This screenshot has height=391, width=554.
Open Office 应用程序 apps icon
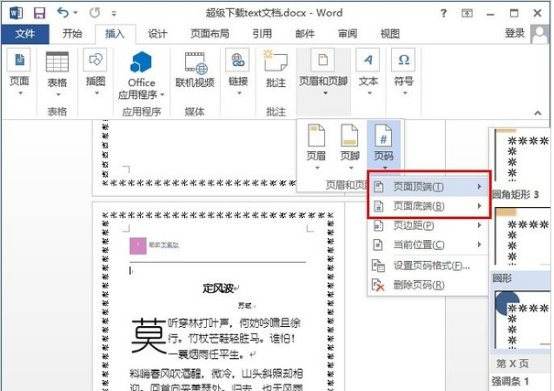click(141, 62)
